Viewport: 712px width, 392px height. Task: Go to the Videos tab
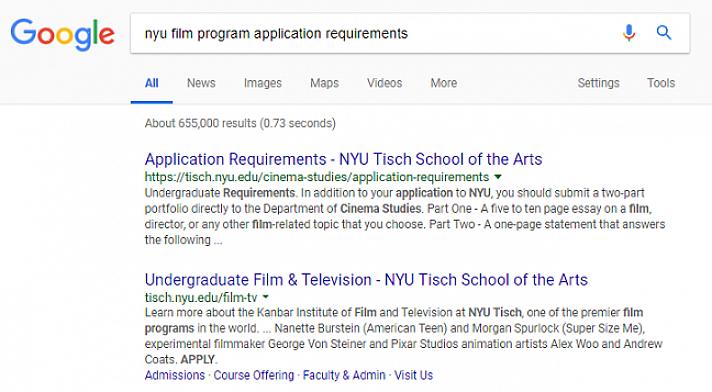[x=385, y=83]
